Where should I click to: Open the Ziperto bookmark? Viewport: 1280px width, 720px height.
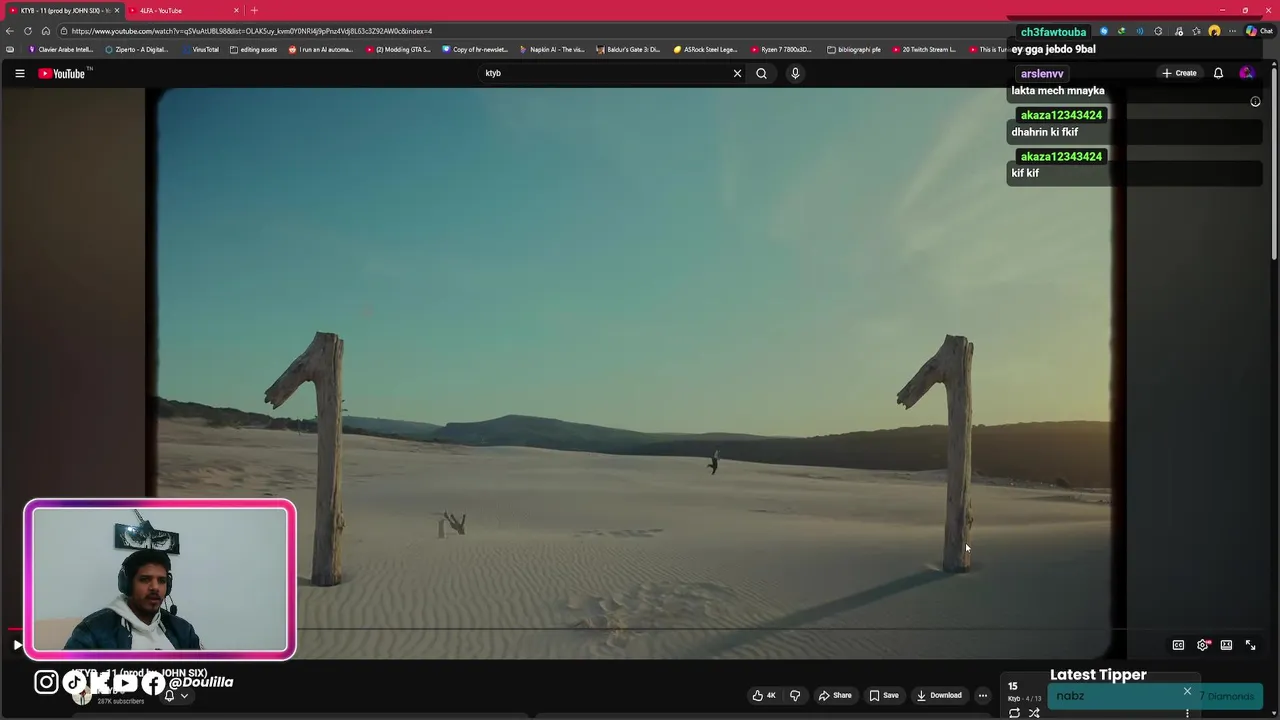pos(137,49)
